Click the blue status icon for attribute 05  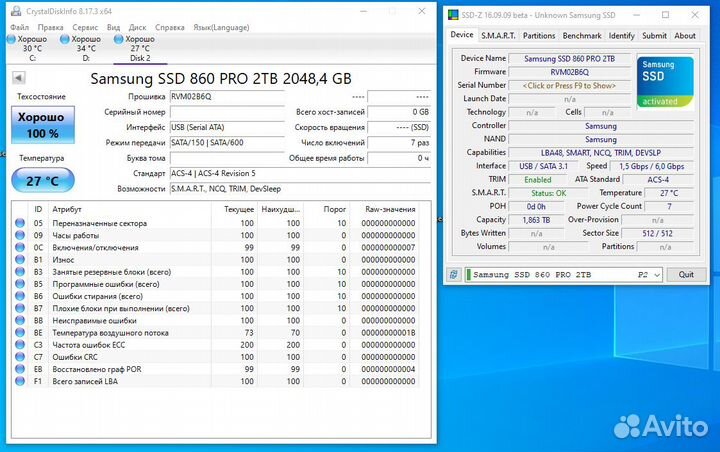pyautogui.click(x=20, y=223)
